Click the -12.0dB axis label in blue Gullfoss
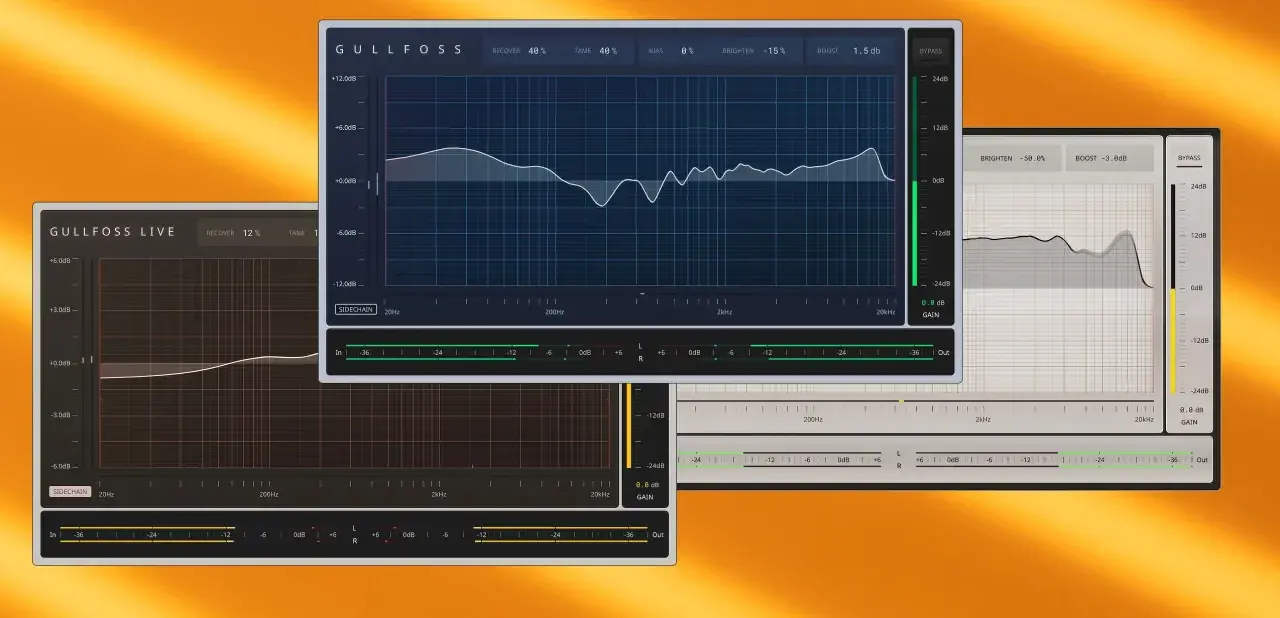 pyautogui.click(x=344, y=284)
